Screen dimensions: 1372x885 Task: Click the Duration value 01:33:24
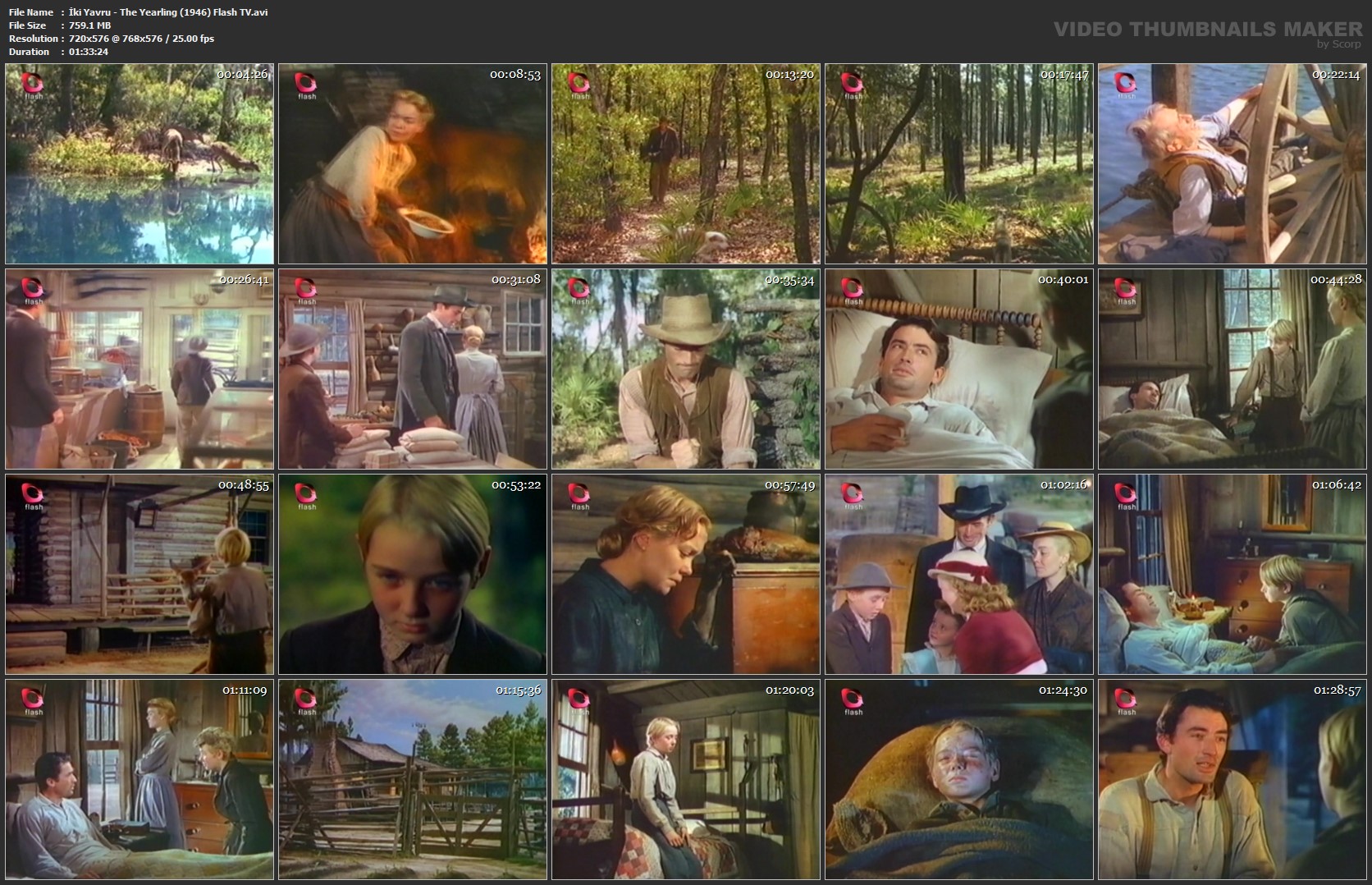89,52
